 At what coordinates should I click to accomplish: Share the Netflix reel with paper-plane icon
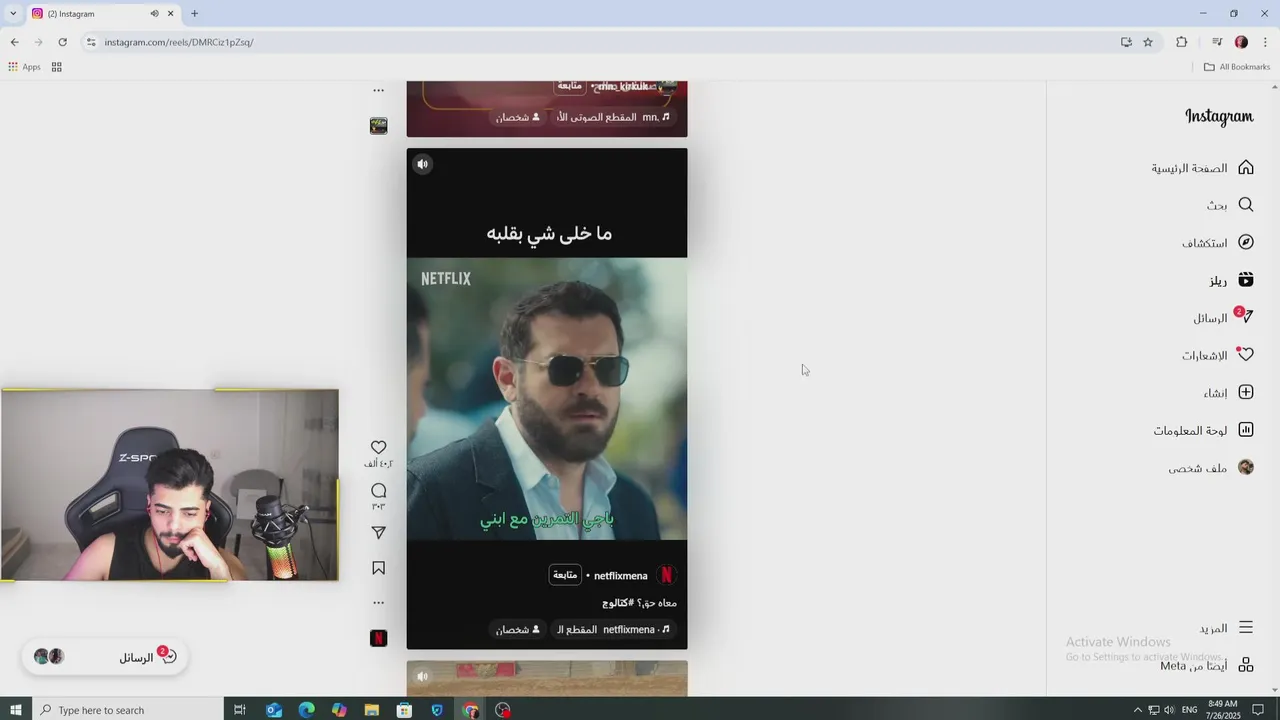378,533
